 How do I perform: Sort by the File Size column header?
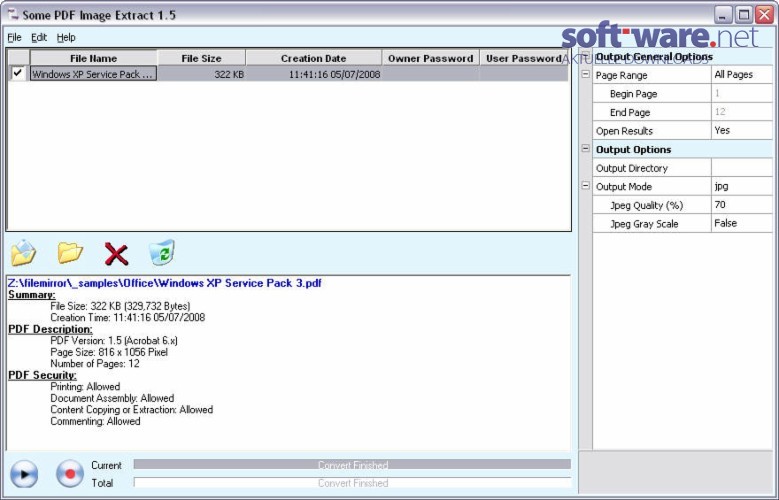point(201,58)
